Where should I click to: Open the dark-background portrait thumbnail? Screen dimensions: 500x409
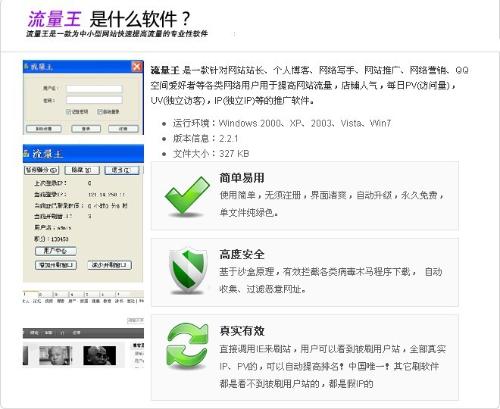pyautogui.click(x=100, y=355)
